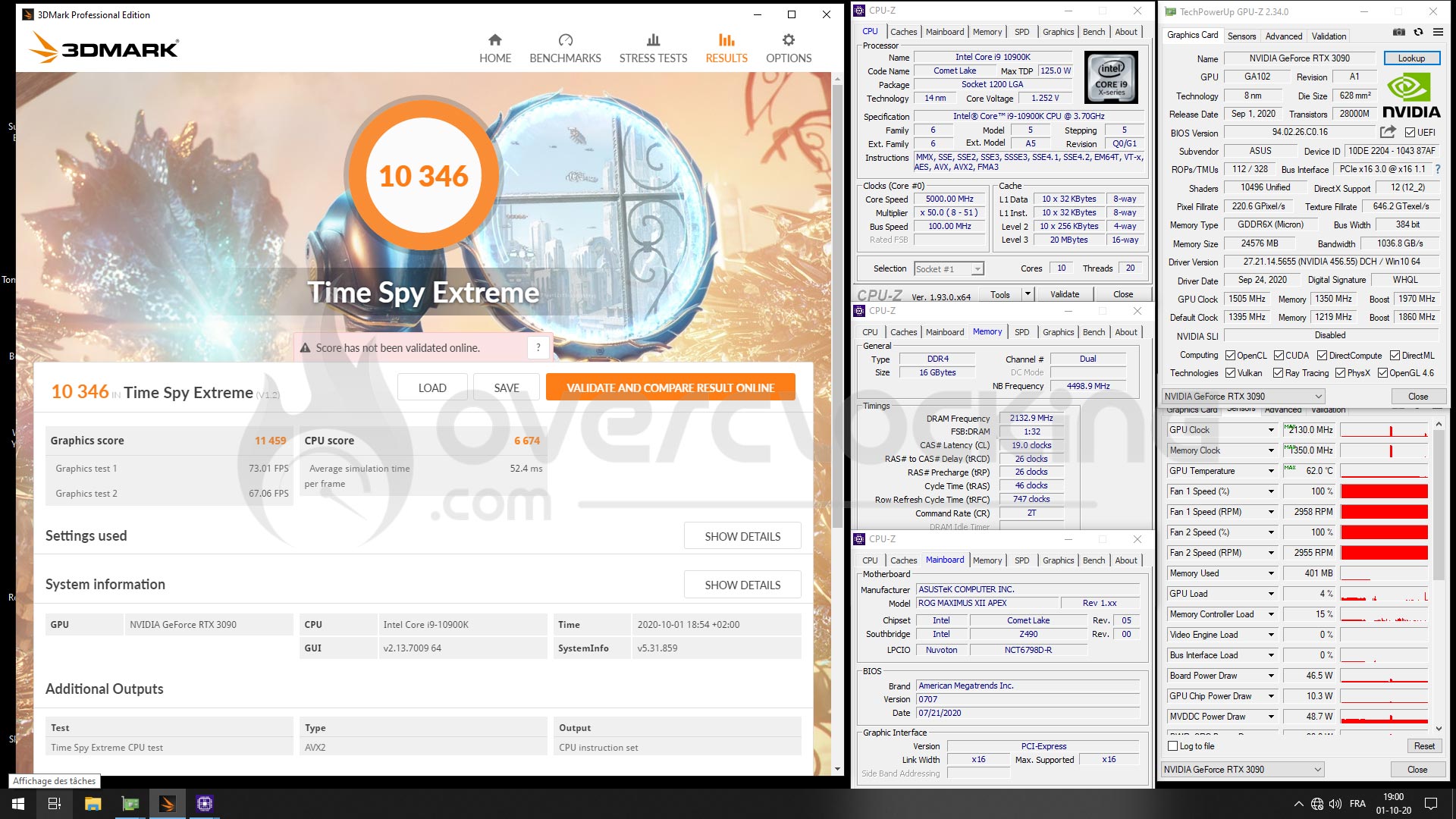Open Task View on the taskbar
This screenshot has height=819, width=1456.
[55, 804]
